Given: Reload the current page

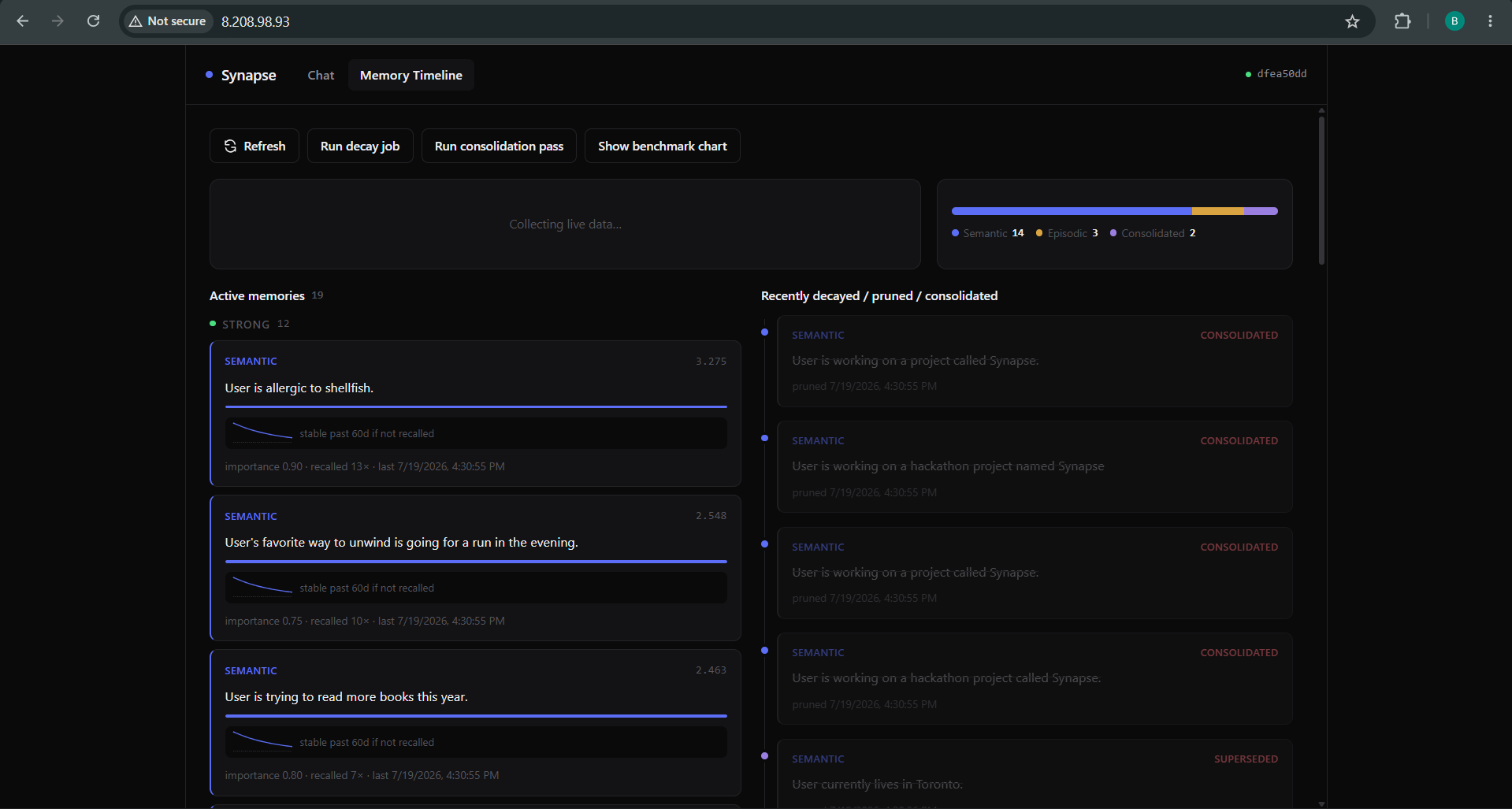Looking at the screenshot, I should click(93, 21).
